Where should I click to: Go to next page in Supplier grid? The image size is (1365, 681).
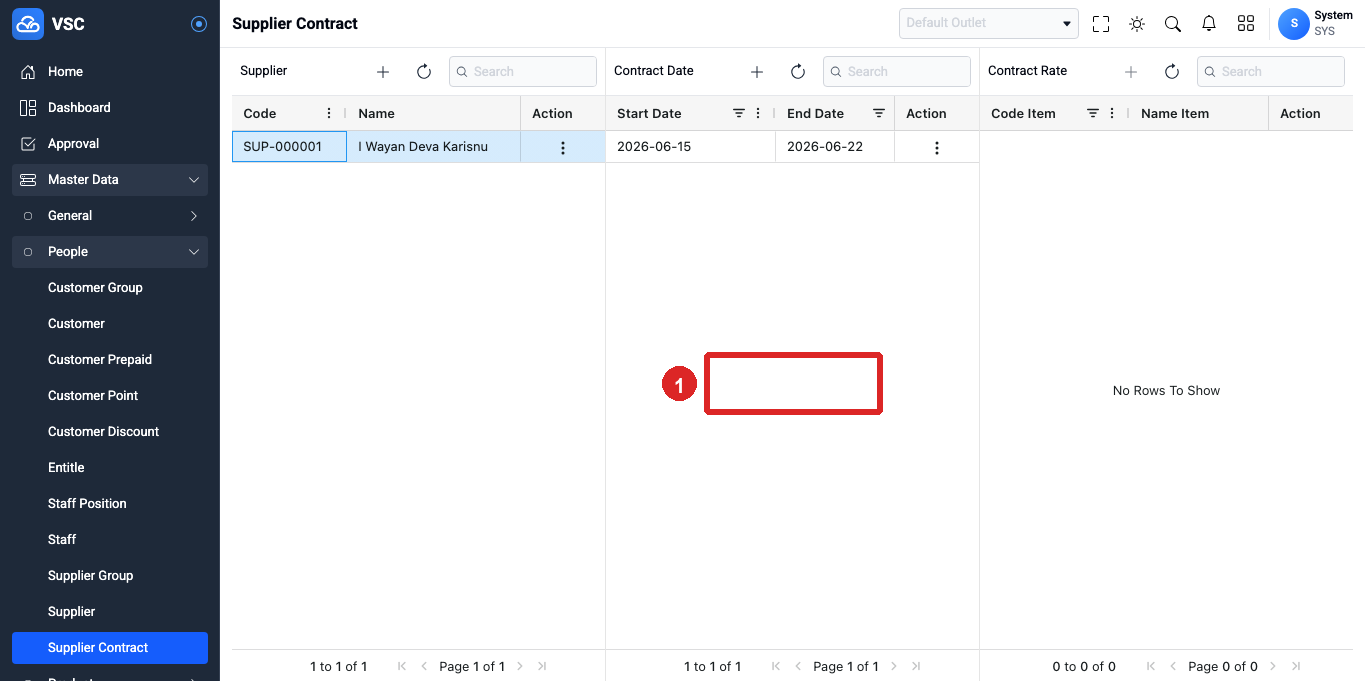click(520, 666)
